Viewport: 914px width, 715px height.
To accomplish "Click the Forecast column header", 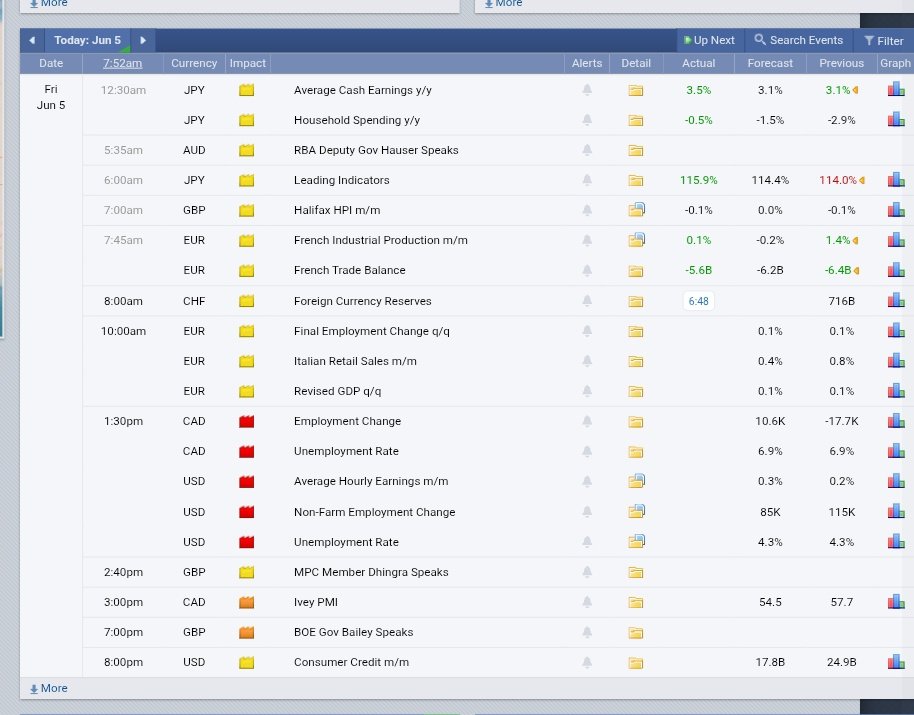I will coord(770,63).
